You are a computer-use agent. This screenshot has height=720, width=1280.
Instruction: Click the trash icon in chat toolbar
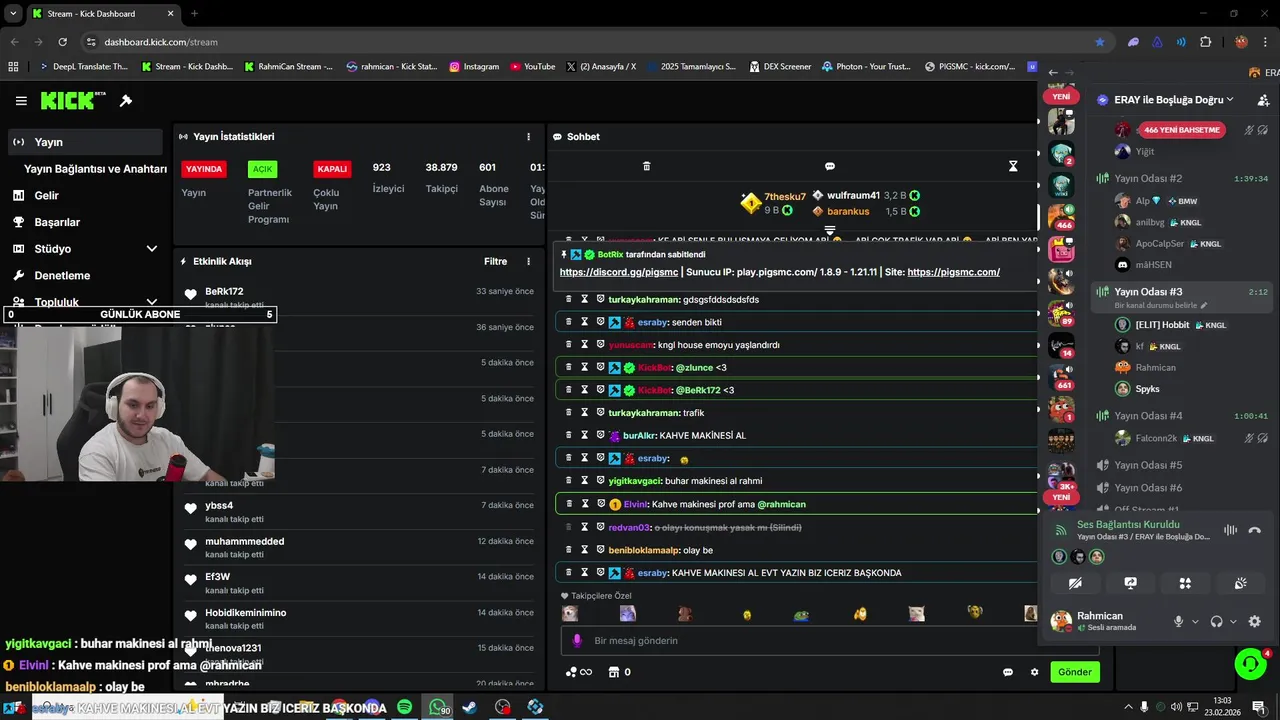[646, 166]
